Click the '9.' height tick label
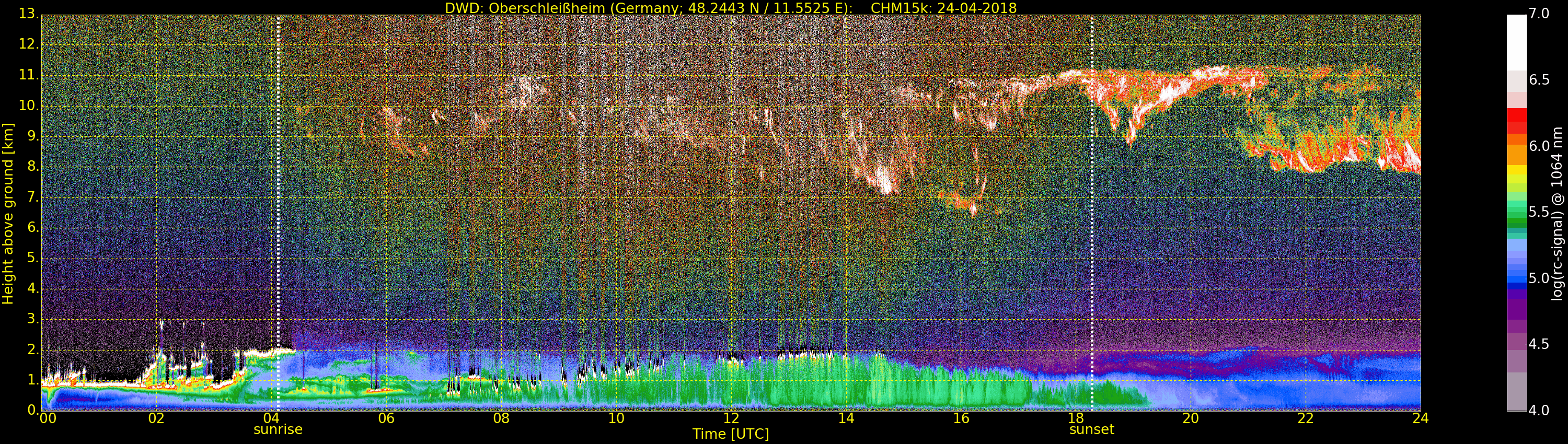1568x444 pixels. 33,136
